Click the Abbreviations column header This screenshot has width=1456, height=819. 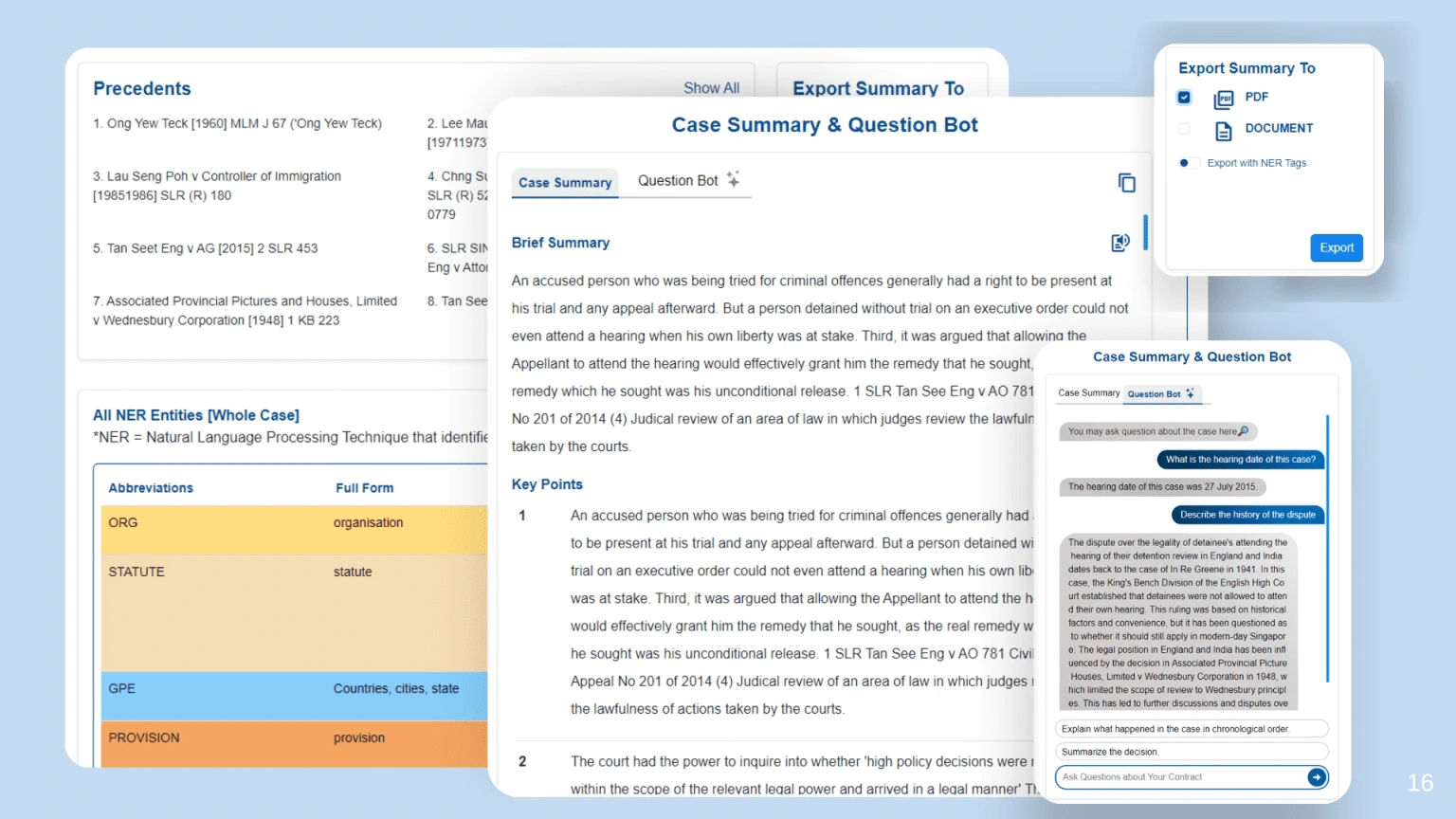(x=151, y=488)
